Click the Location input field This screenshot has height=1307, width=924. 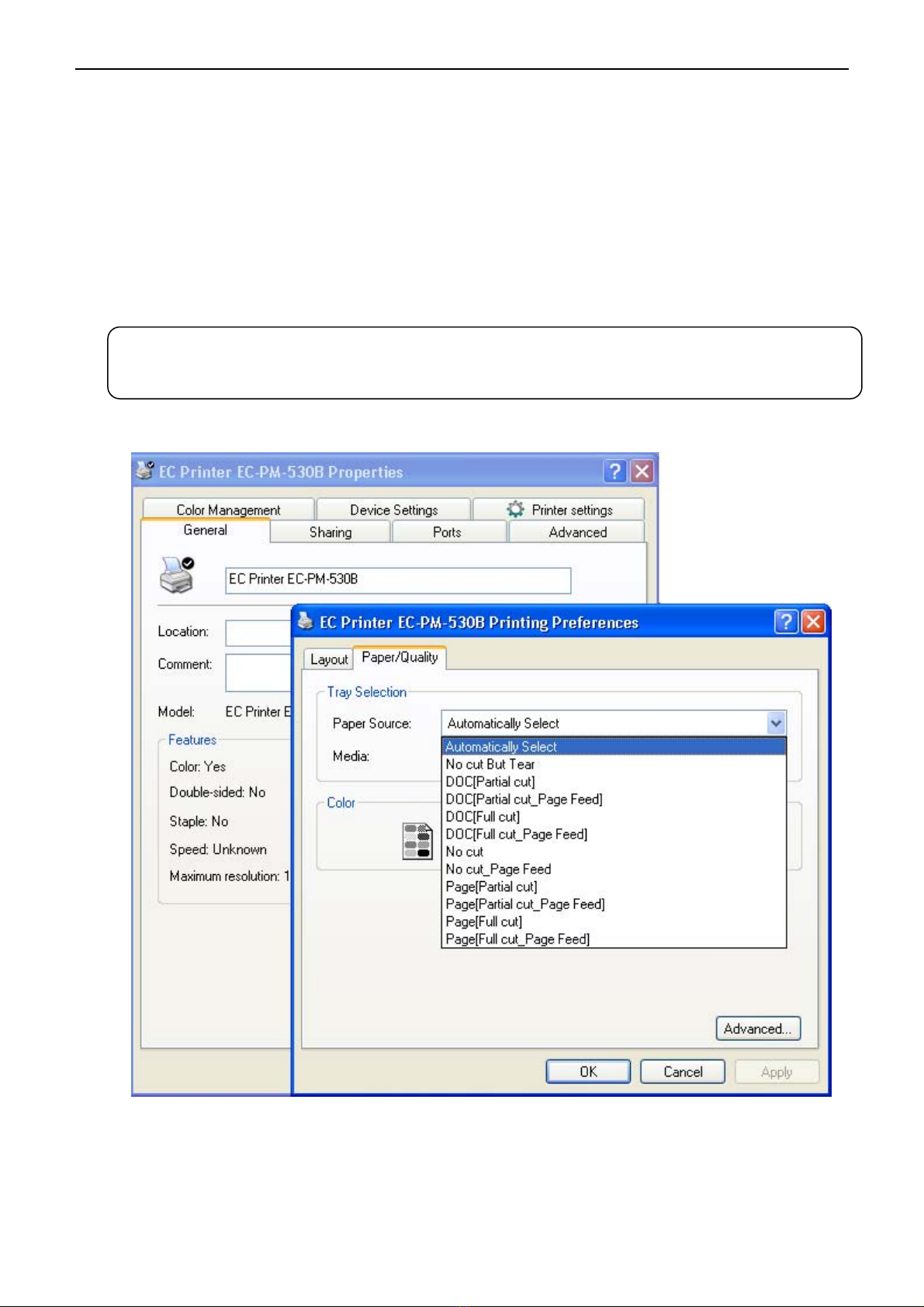point(258,632)
